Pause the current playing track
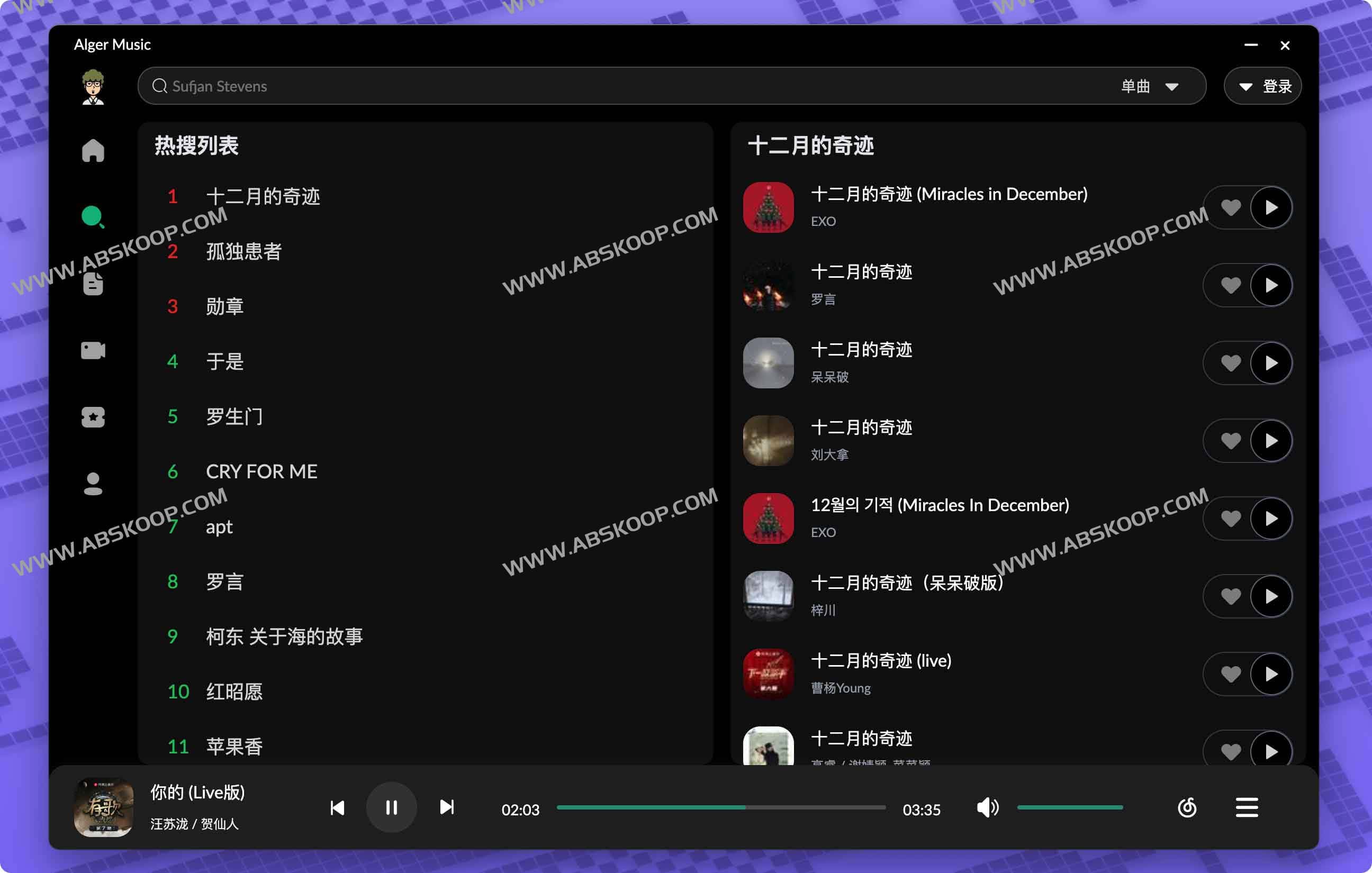Viewport: 1372px width, 873px height. (x=391, y=807)
